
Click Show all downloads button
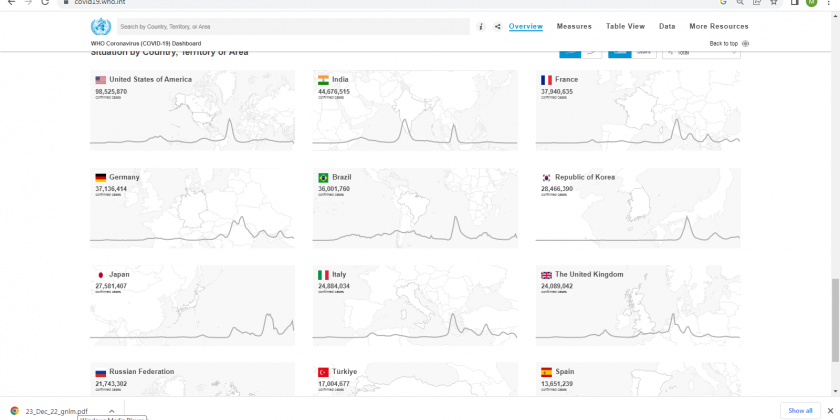(x=800, y=410)
